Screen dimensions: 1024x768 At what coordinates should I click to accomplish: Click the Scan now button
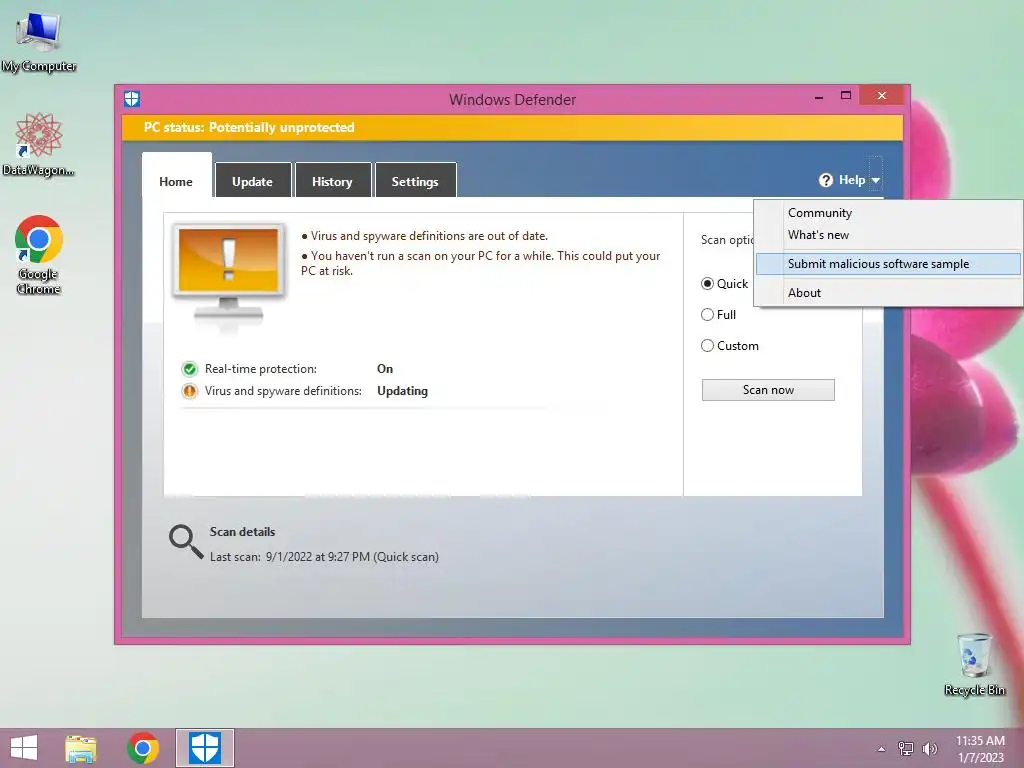[x=768, y=390]
